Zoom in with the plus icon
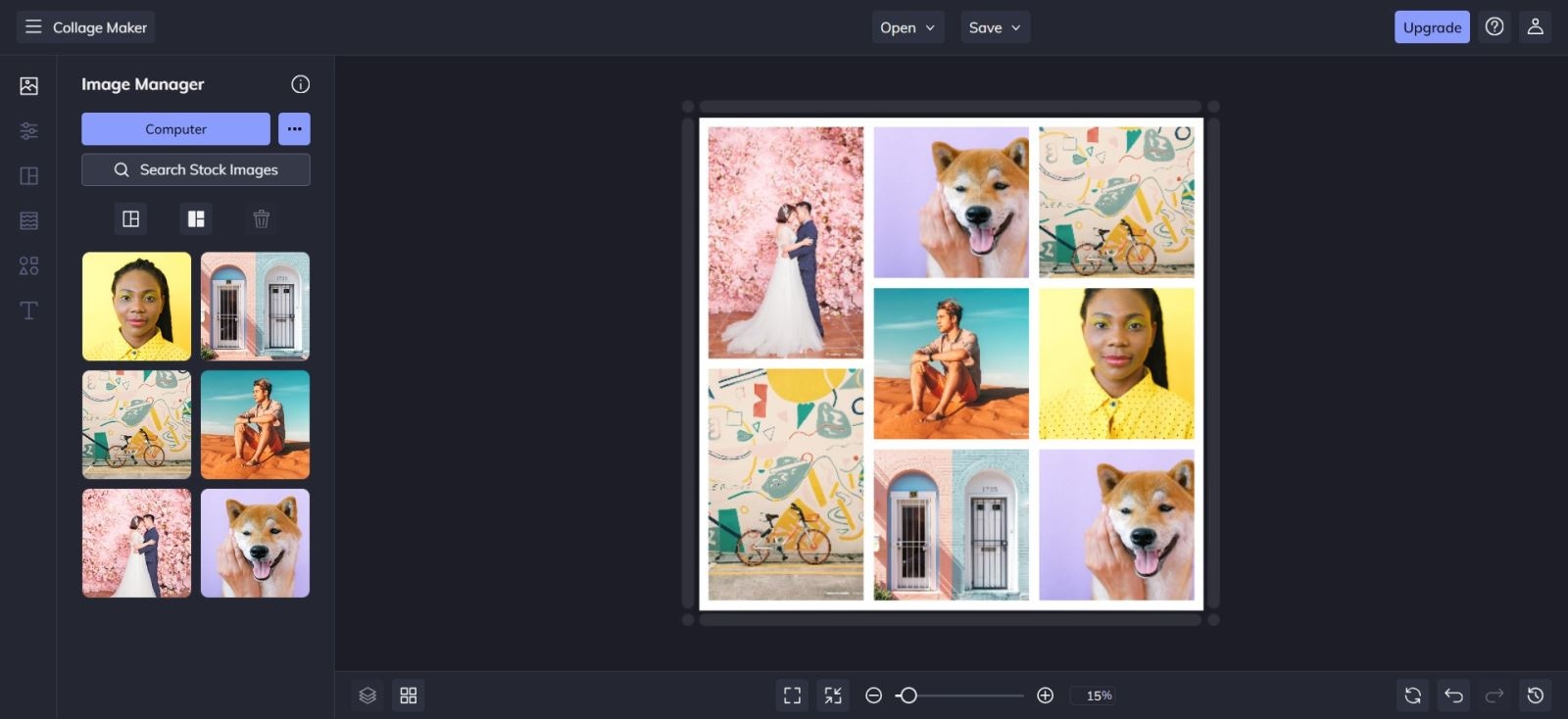The height and width of the screenshot is (719, 1568). coord(1046,695)
